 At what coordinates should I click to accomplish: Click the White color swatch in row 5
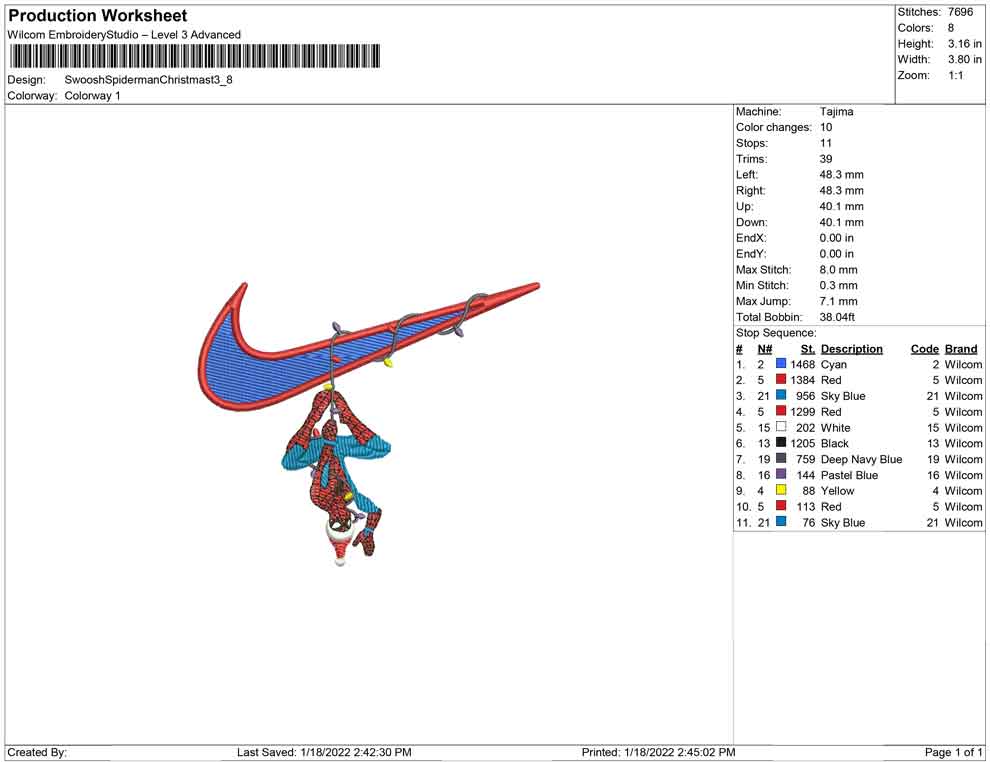click(x=781, y=427)
